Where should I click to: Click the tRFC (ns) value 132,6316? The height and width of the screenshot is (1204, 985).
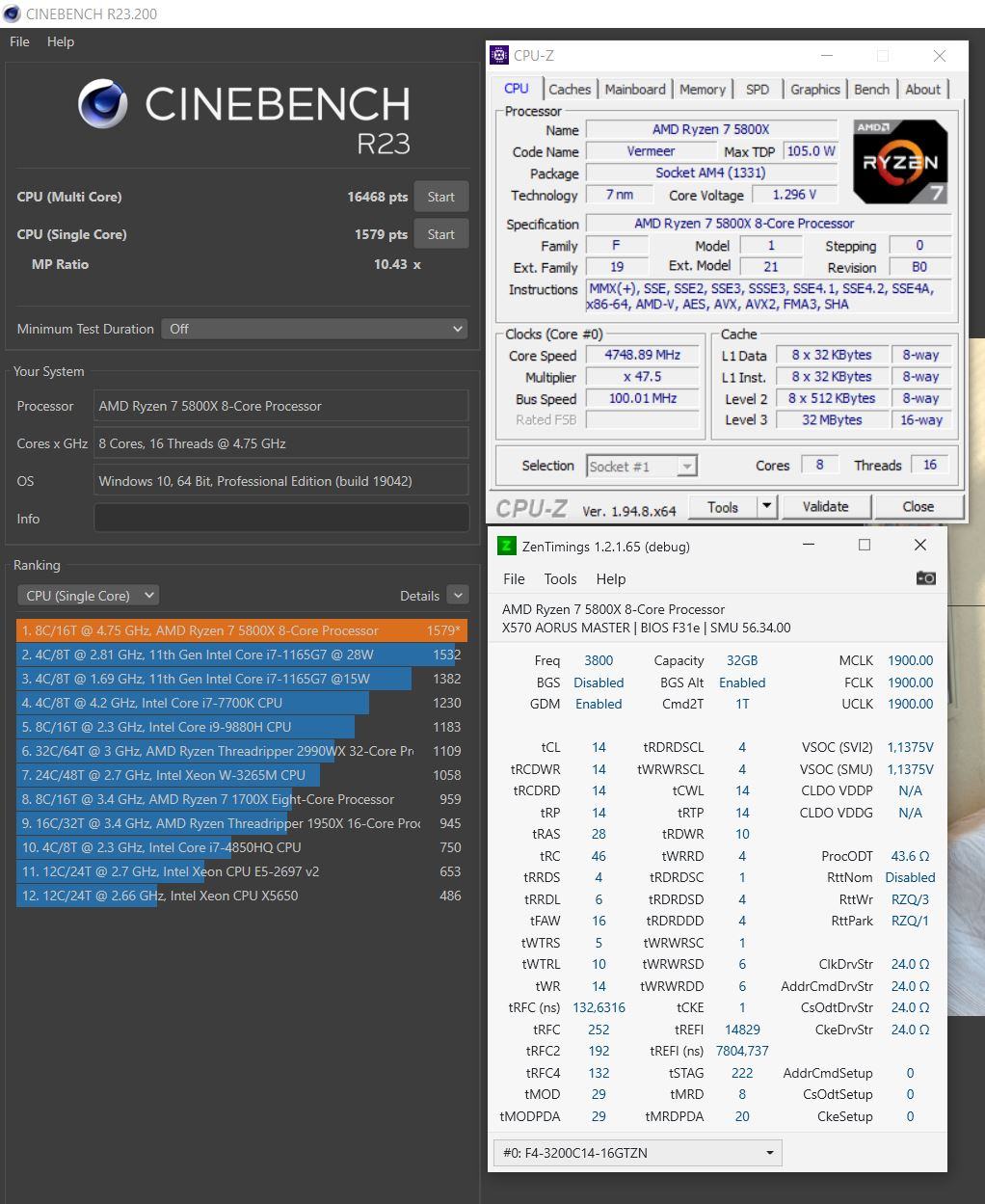tap(599, 1007)
